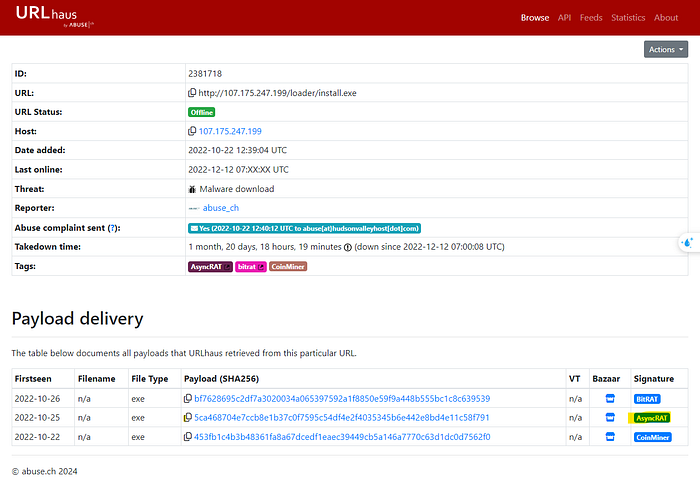Click the pink bitrat tag
Image resolution: width=700 pixels, height=486 pixels.
(x=251, y=267)
